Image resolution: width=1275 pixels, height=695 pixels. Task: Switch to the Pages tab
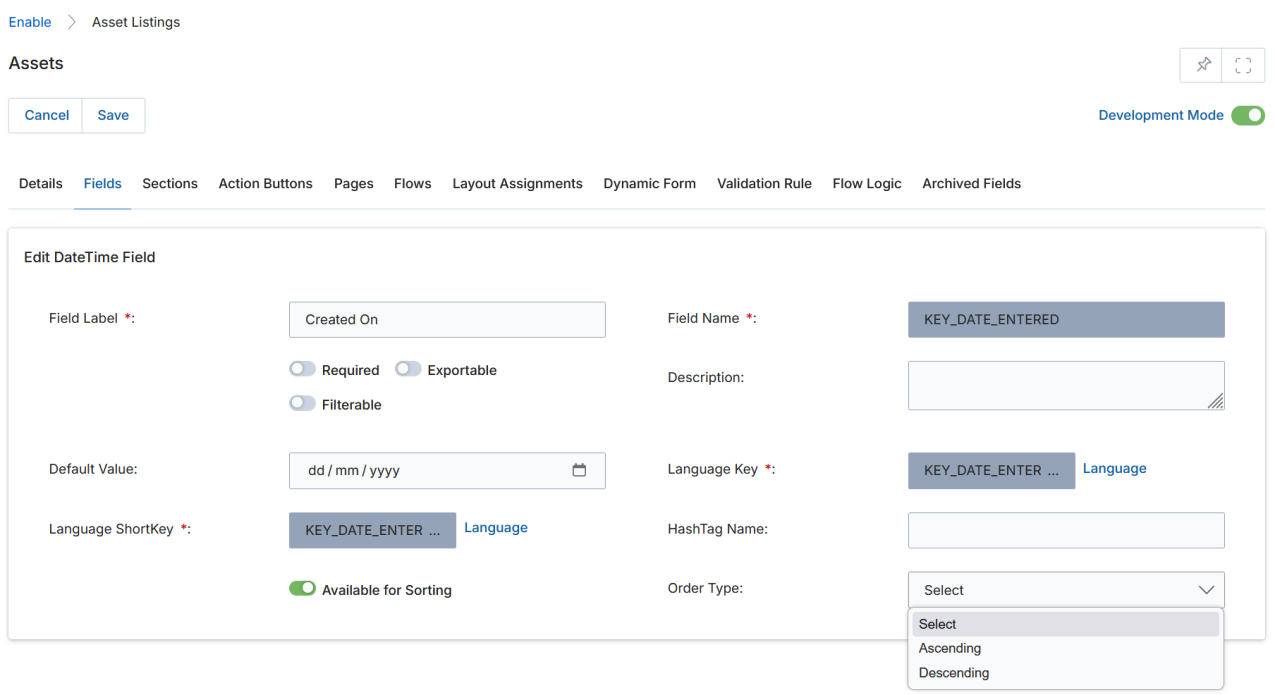(x=354, y=183)
